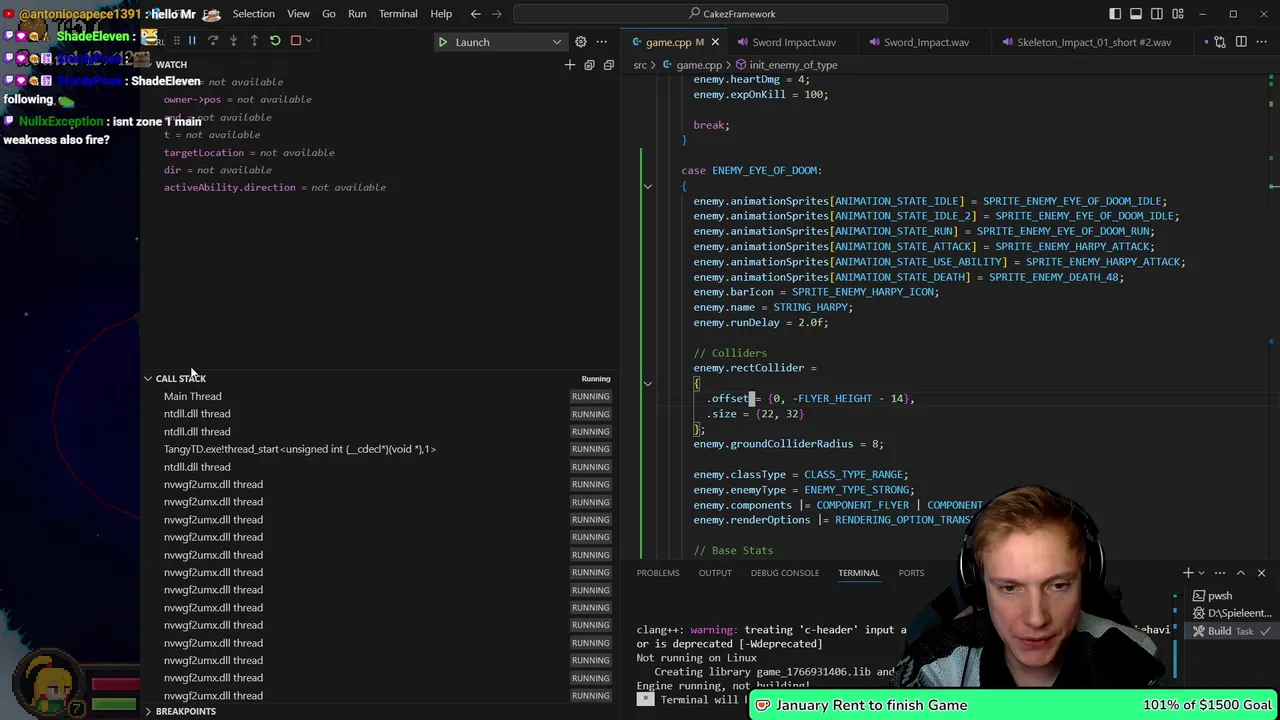This screenshot has width=1280, height=720.
Task: Click the CakezFramework search box
Action: coord(730,14)
